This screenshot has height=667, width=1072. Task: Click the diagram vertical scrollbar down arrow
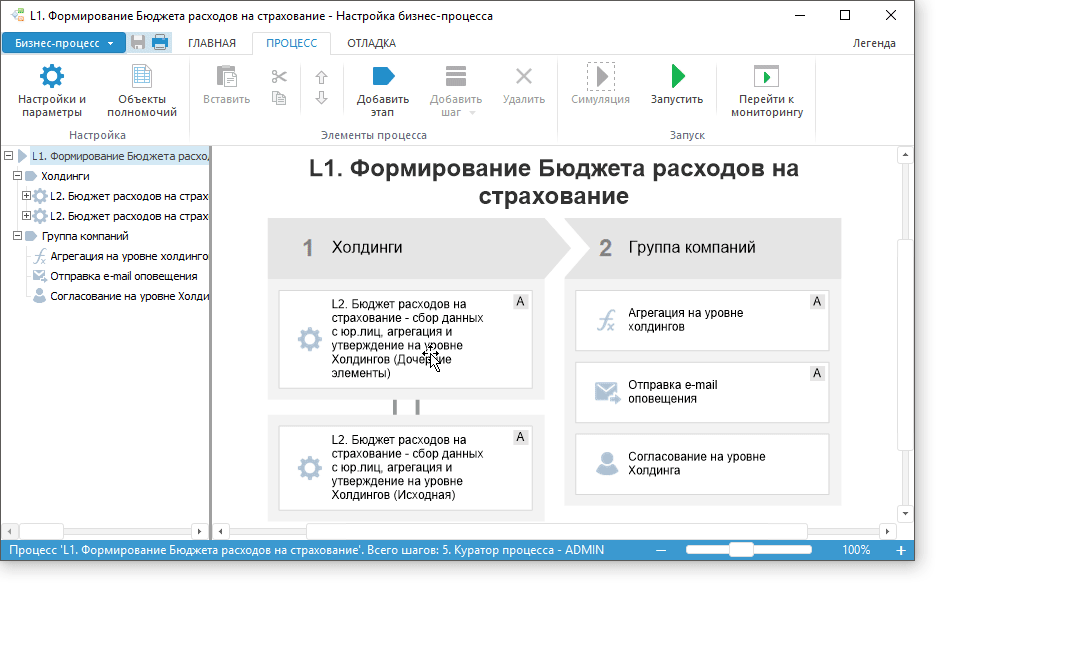tap(905, 513)
